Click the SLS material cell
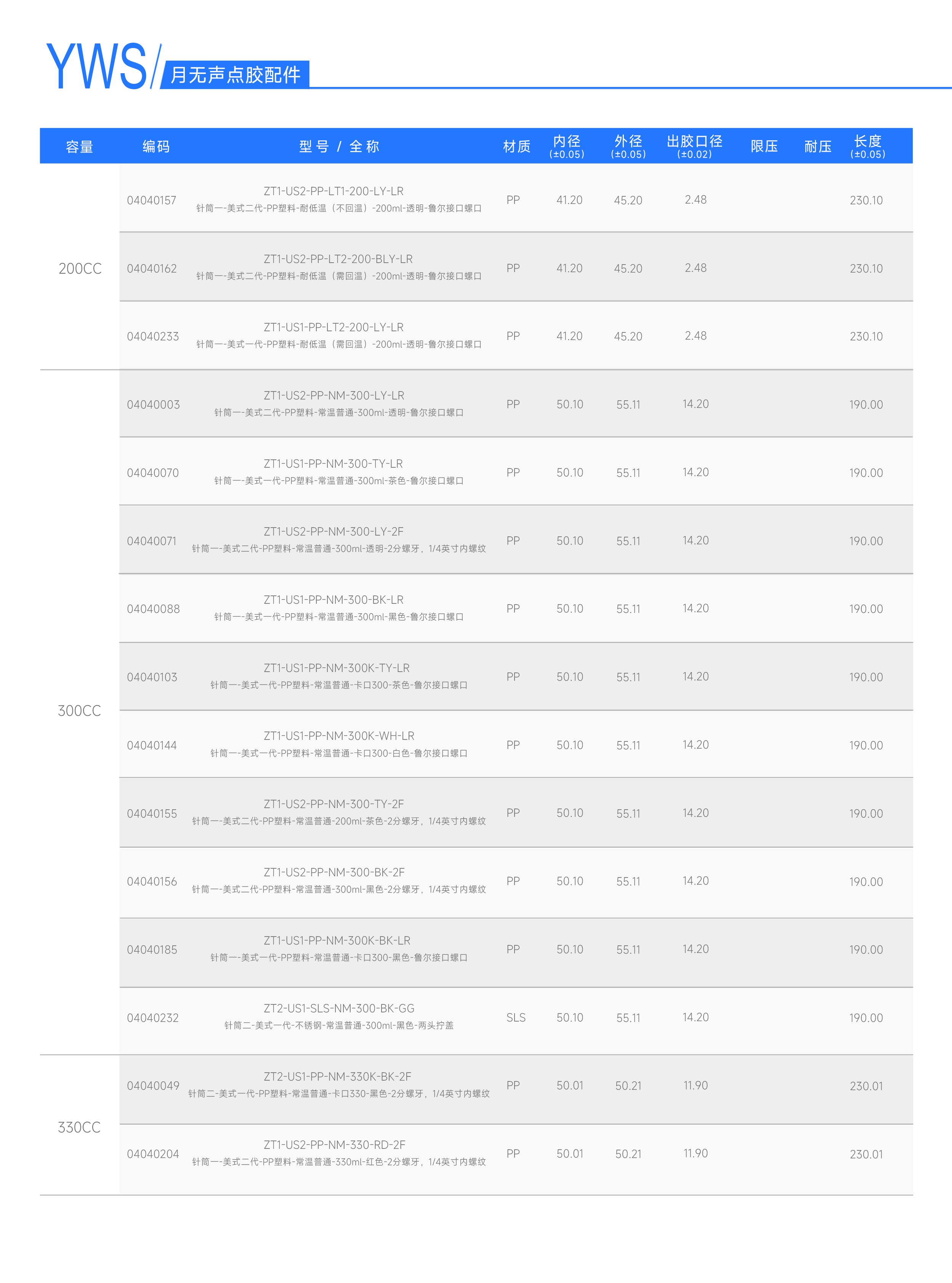Image resolution: width=952 pixels, height=1283 pixels. coord(516,1018)
